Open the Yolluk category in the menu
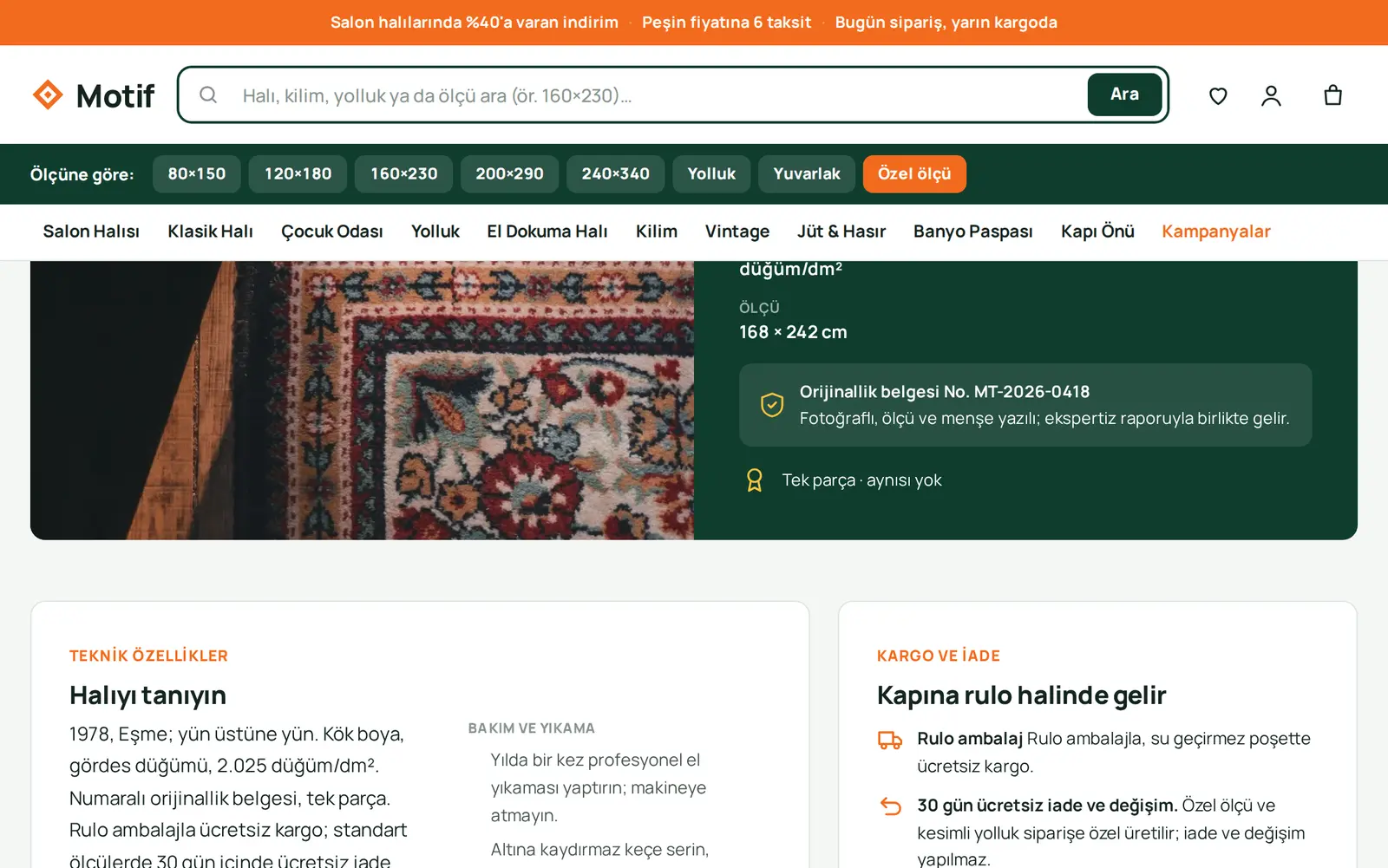This screenshot has height=868, width=1388. (x=435, y=232)
